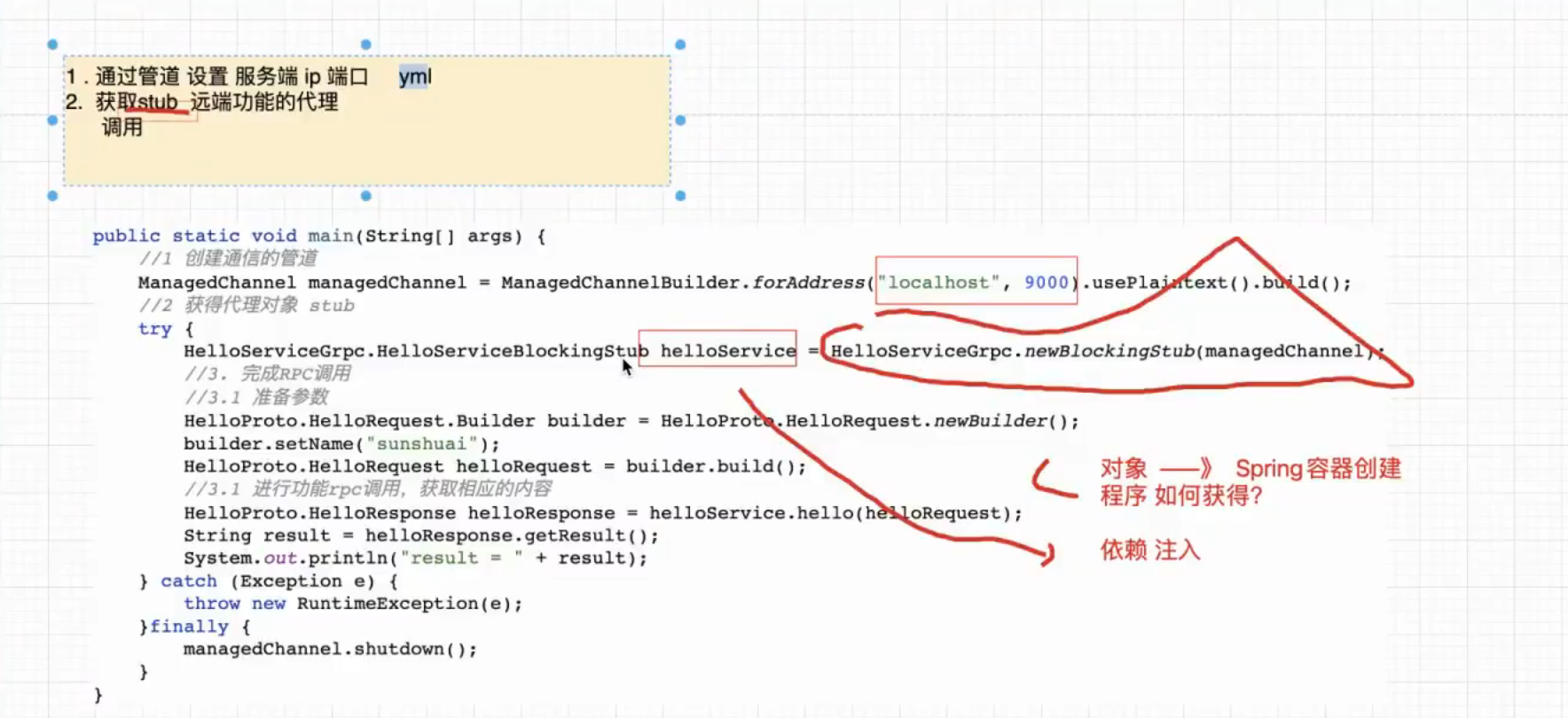Viewport: 1568px width, 718px height.
Task: Click comment "//3.1 进行功能rpc调用, 获取相应的内容"
Action: (368, 489)
